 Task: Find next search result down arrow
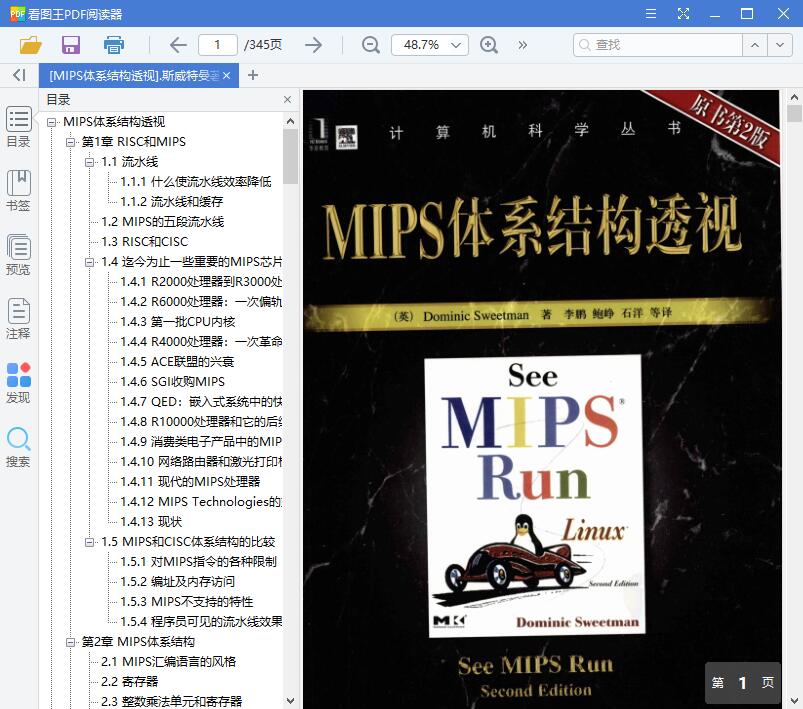(x=780, y=45)
